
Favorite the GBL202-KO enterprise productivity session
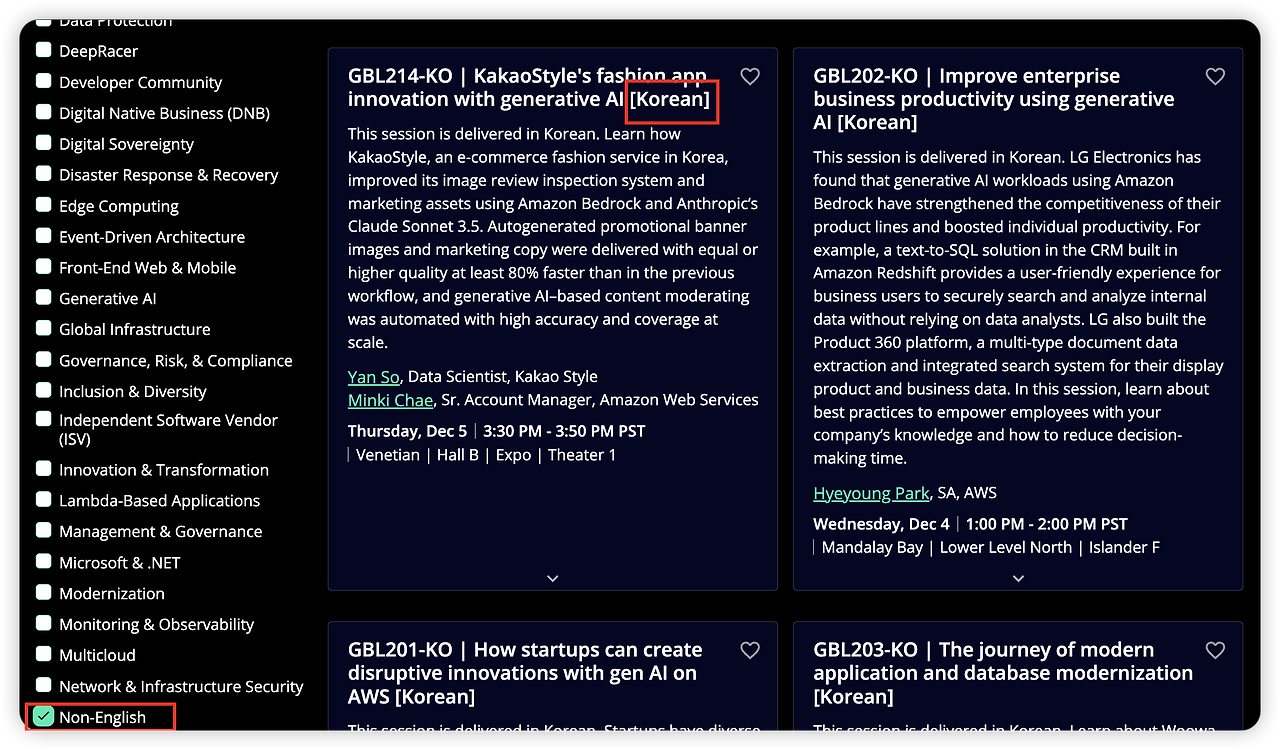pos(1215,76)
